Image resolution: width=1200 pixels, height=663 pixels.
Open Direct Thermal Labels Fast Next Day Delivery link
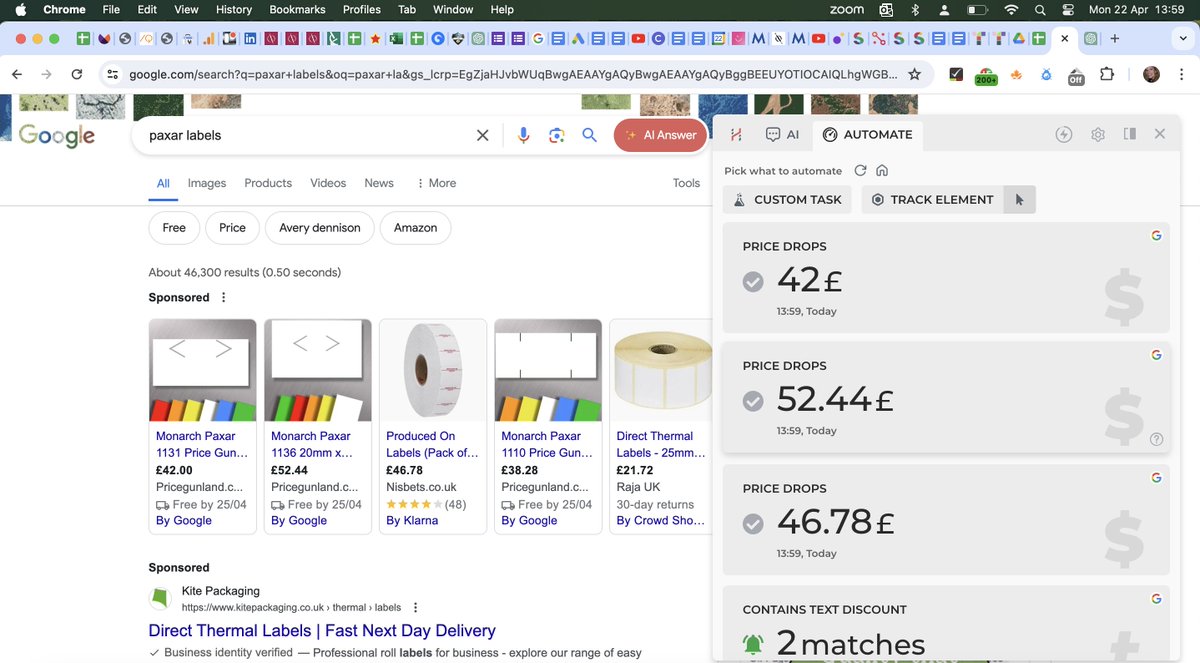point(322,631)
